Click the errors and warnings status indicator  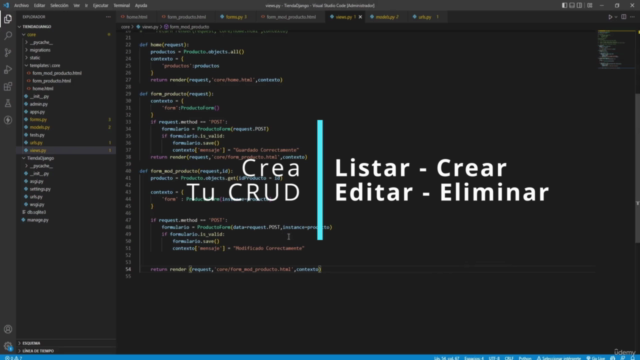pyautogui.click(x=13, y=358)
